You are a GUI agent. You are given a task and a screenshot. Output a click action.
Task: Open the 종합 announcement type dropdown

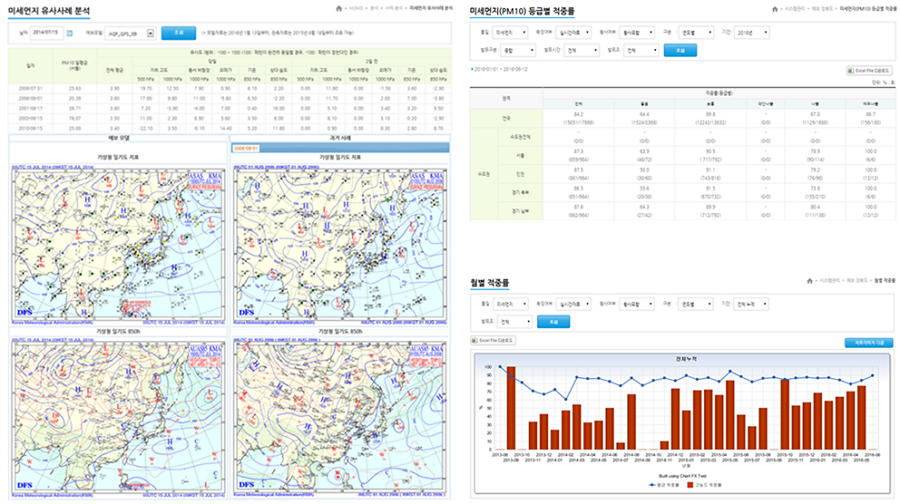pyautogui.click(x=518, y=51)
